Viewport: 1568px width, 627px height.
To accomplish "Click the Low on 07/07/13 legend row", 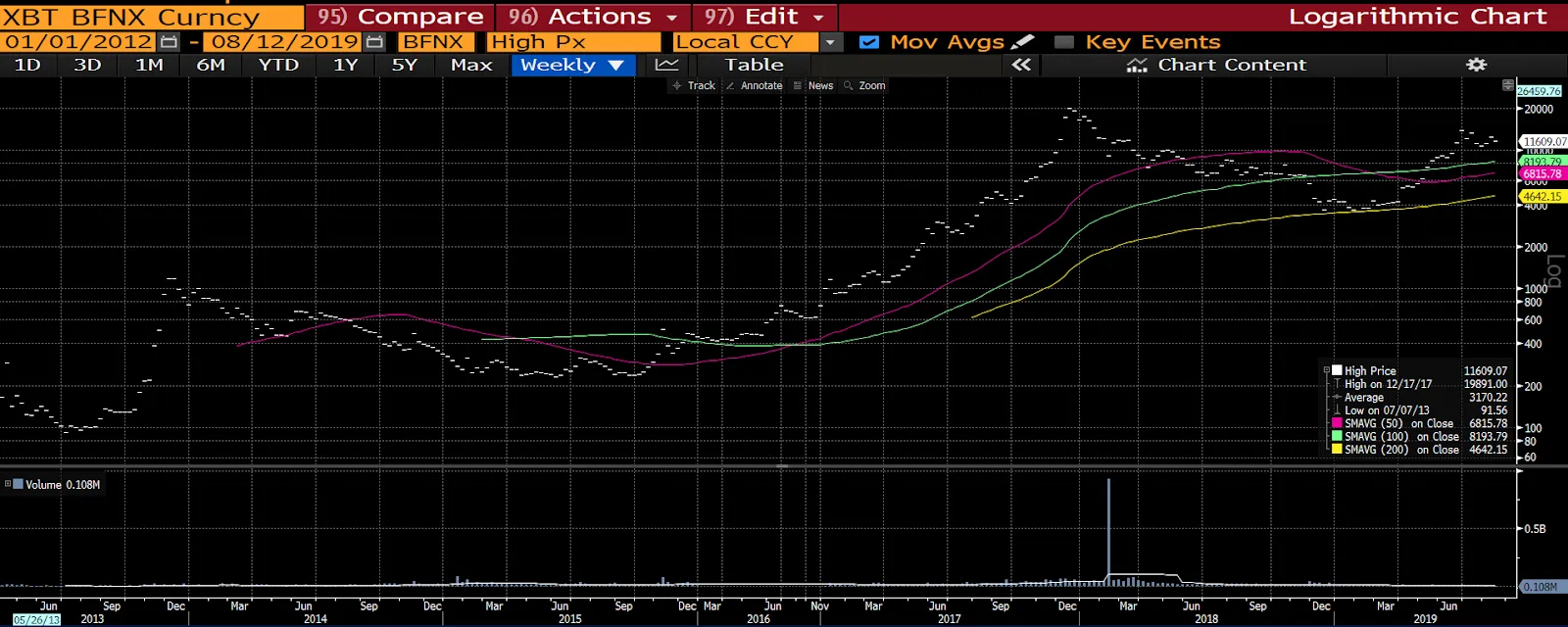I will (x=1418, y=410).
